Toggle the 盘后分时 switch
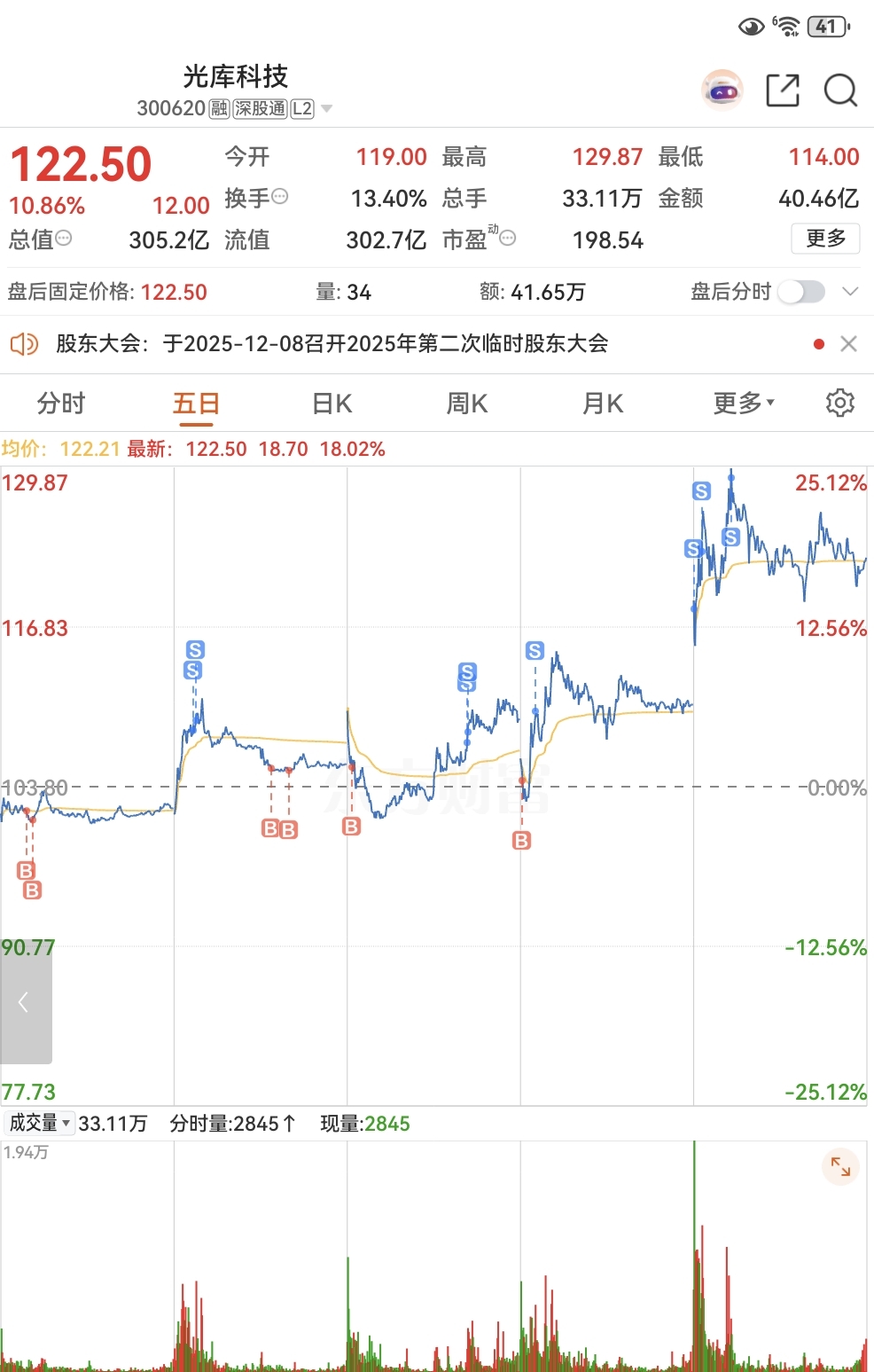The width and height of the screenshot is (874, 1372). click(x=801, y=292)
